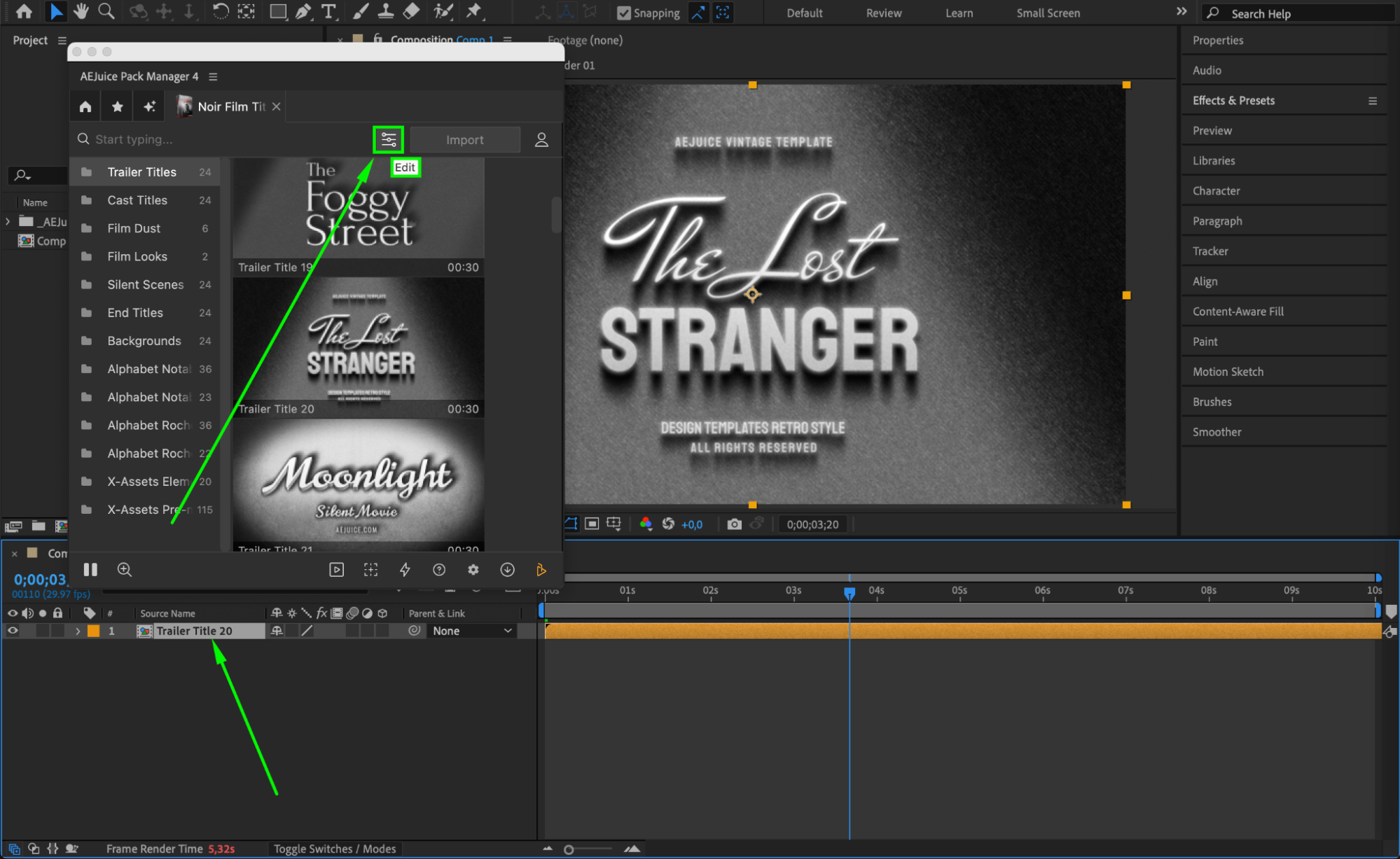The height and width of the screenshot is (859, 1400).
Task: Expand Trailer Title 20 layer properties
Action: pos(77,631)
